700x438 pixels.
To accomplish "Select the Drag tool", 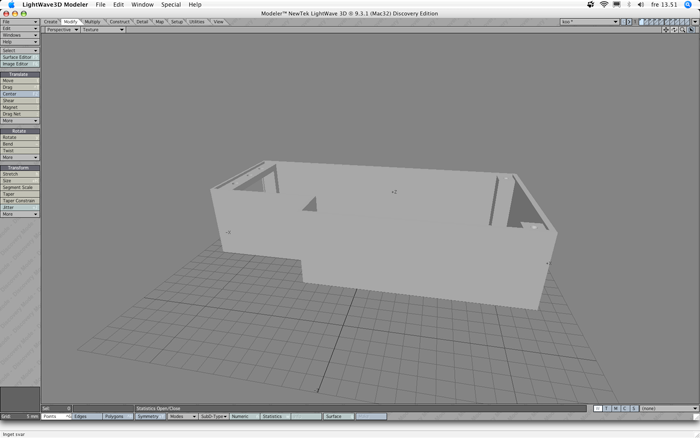I will (x=20, y=88).
